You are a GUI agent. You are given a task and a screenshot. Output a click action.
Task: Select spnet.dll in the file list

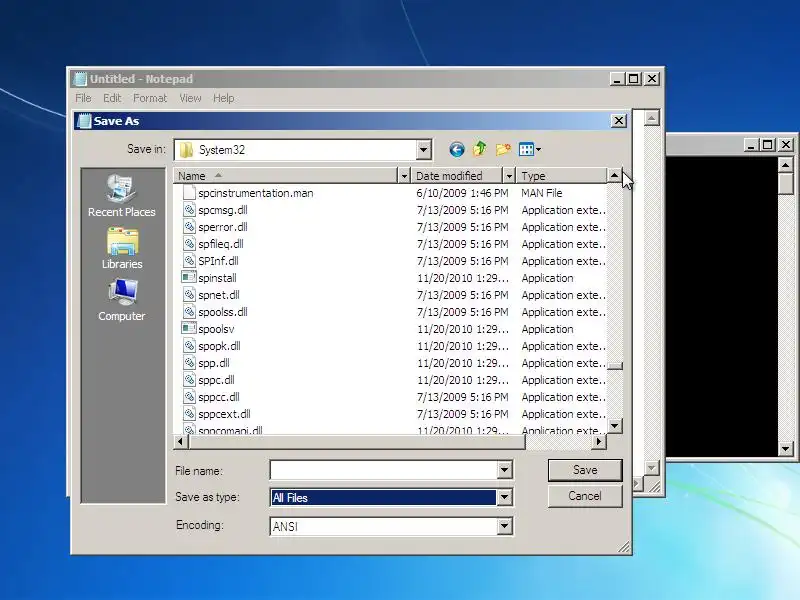click(219, 295)
